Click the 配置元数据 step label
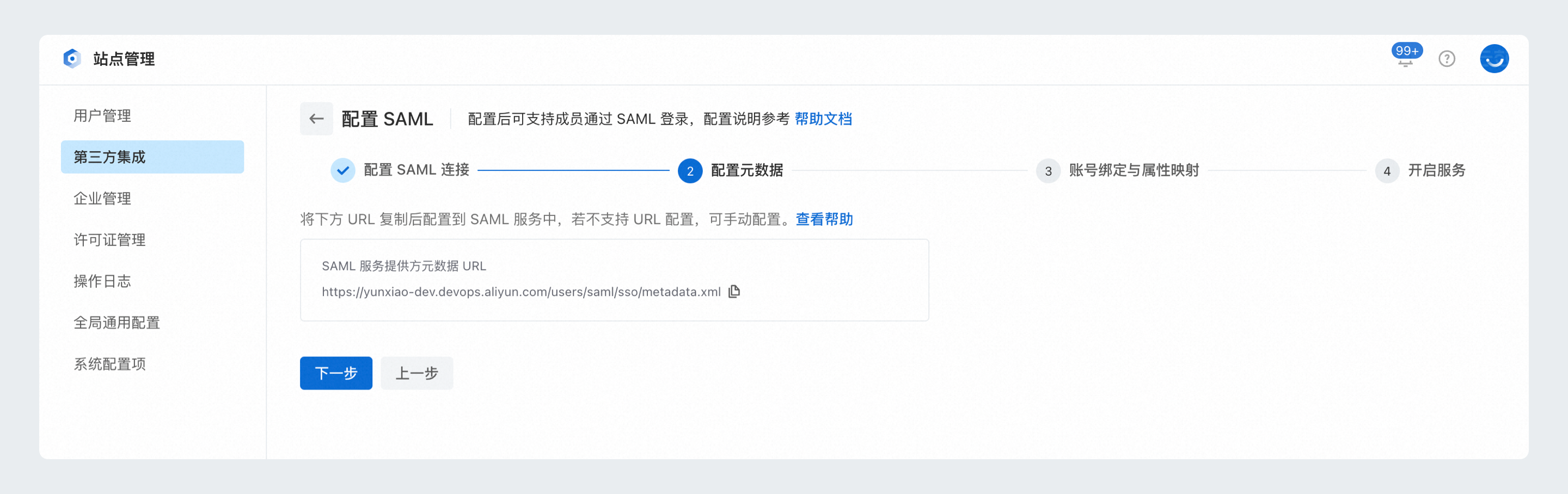The image size is (1568, 494). pyautogui.click(x=747, y=170)
